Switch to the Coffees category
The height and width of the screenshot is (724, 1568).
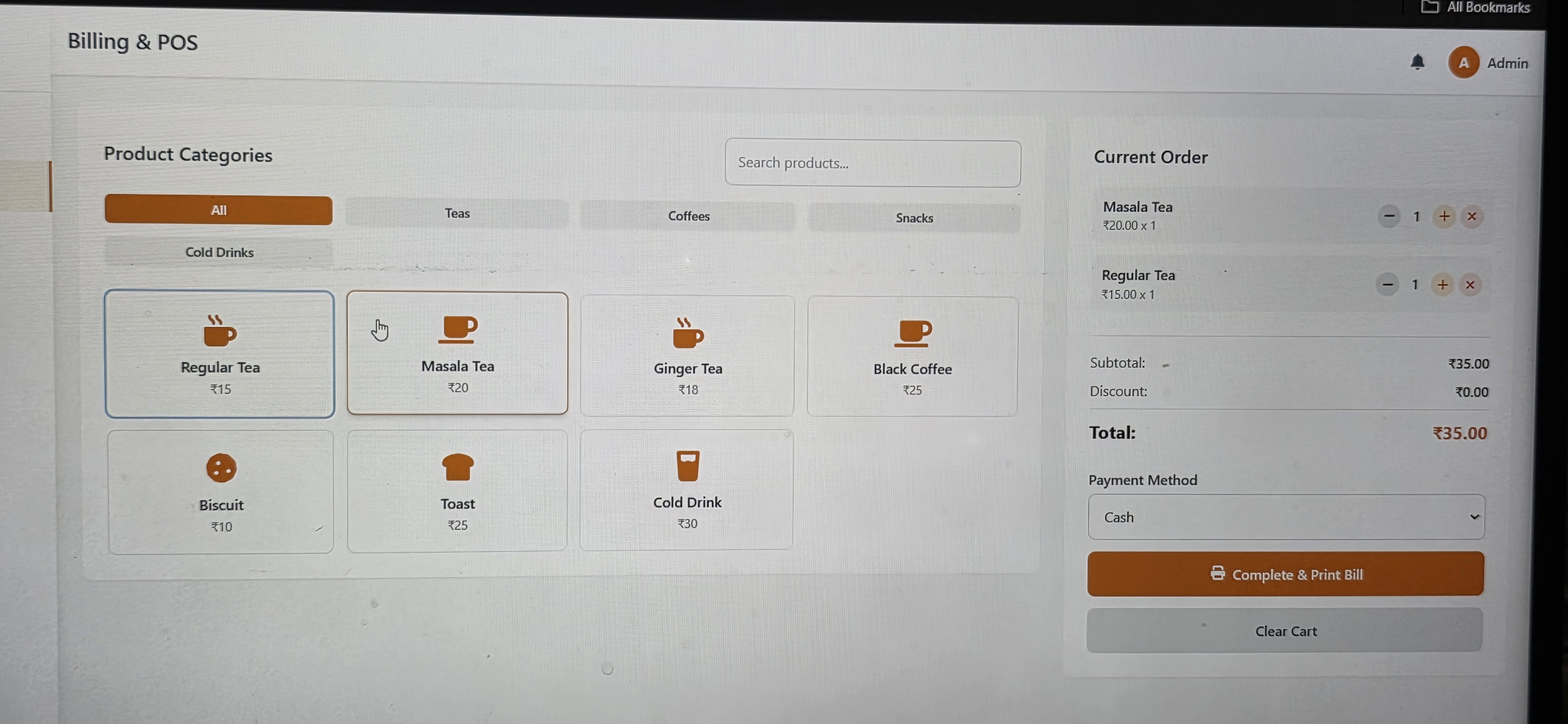[x=688, y=216]
